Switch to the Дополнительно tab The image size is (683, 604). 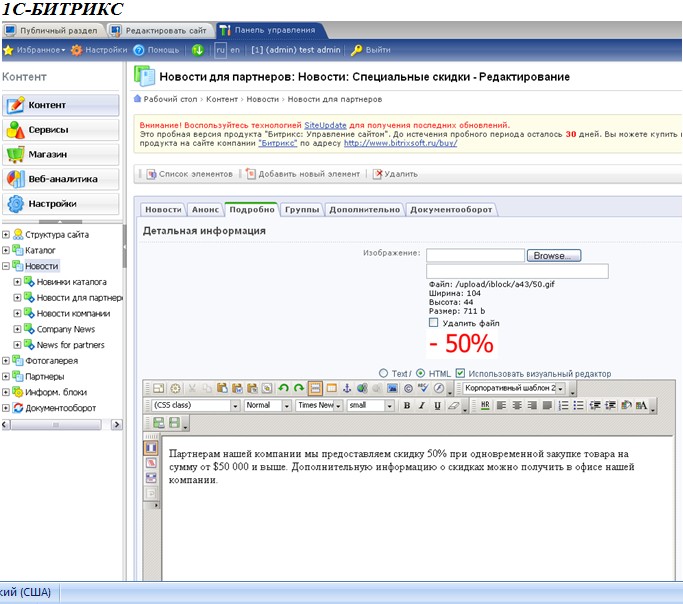pos(365,209)
